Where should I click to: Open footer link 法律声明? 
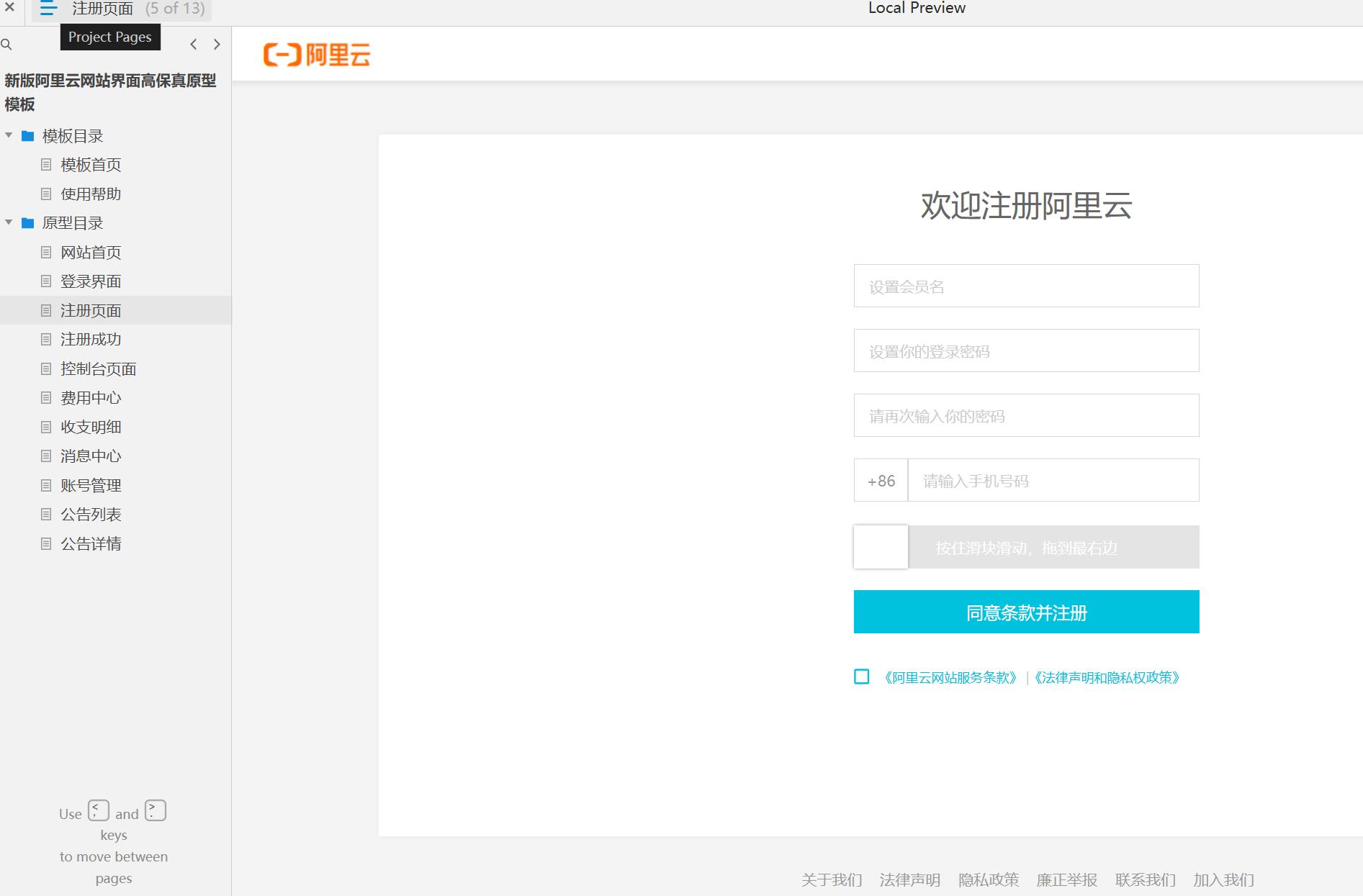click(x=910, y=880)
